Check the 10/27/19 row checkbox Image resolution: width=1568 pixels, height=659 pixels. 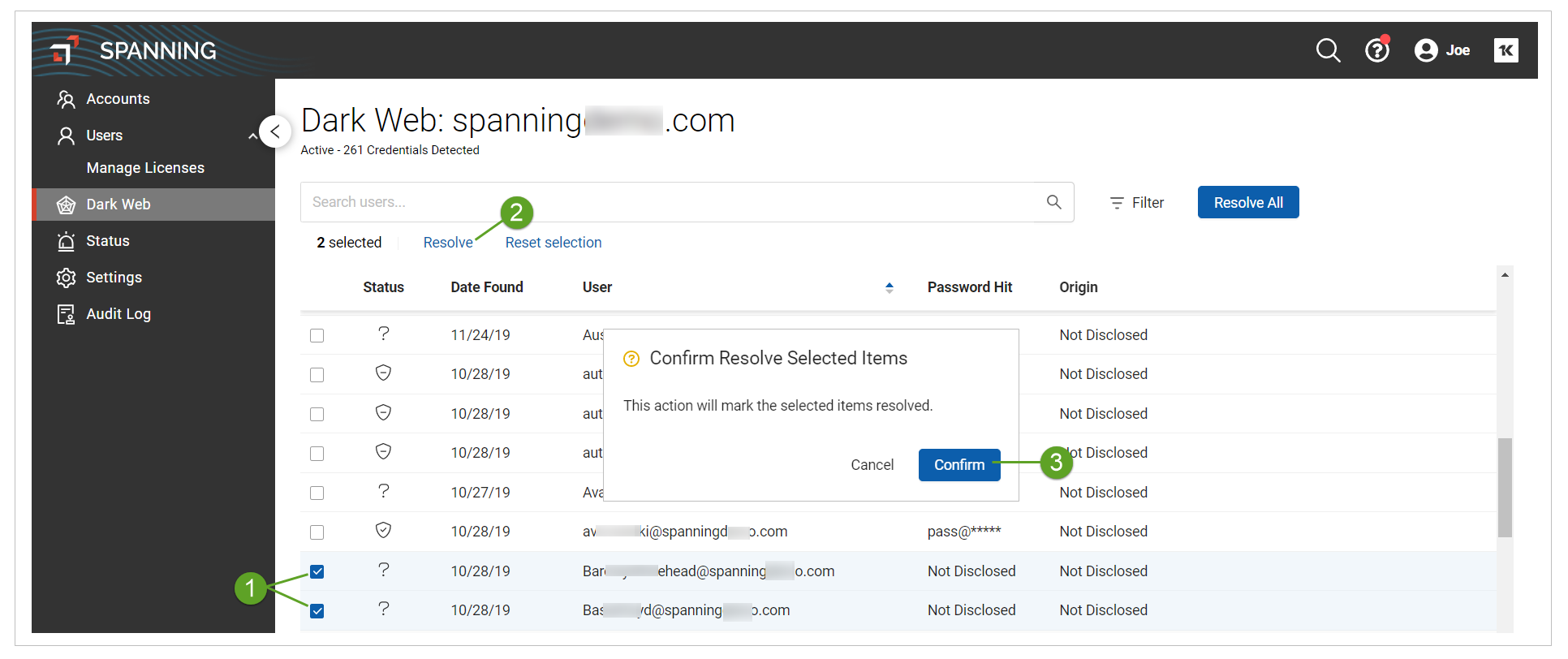[x=317, y=493]
